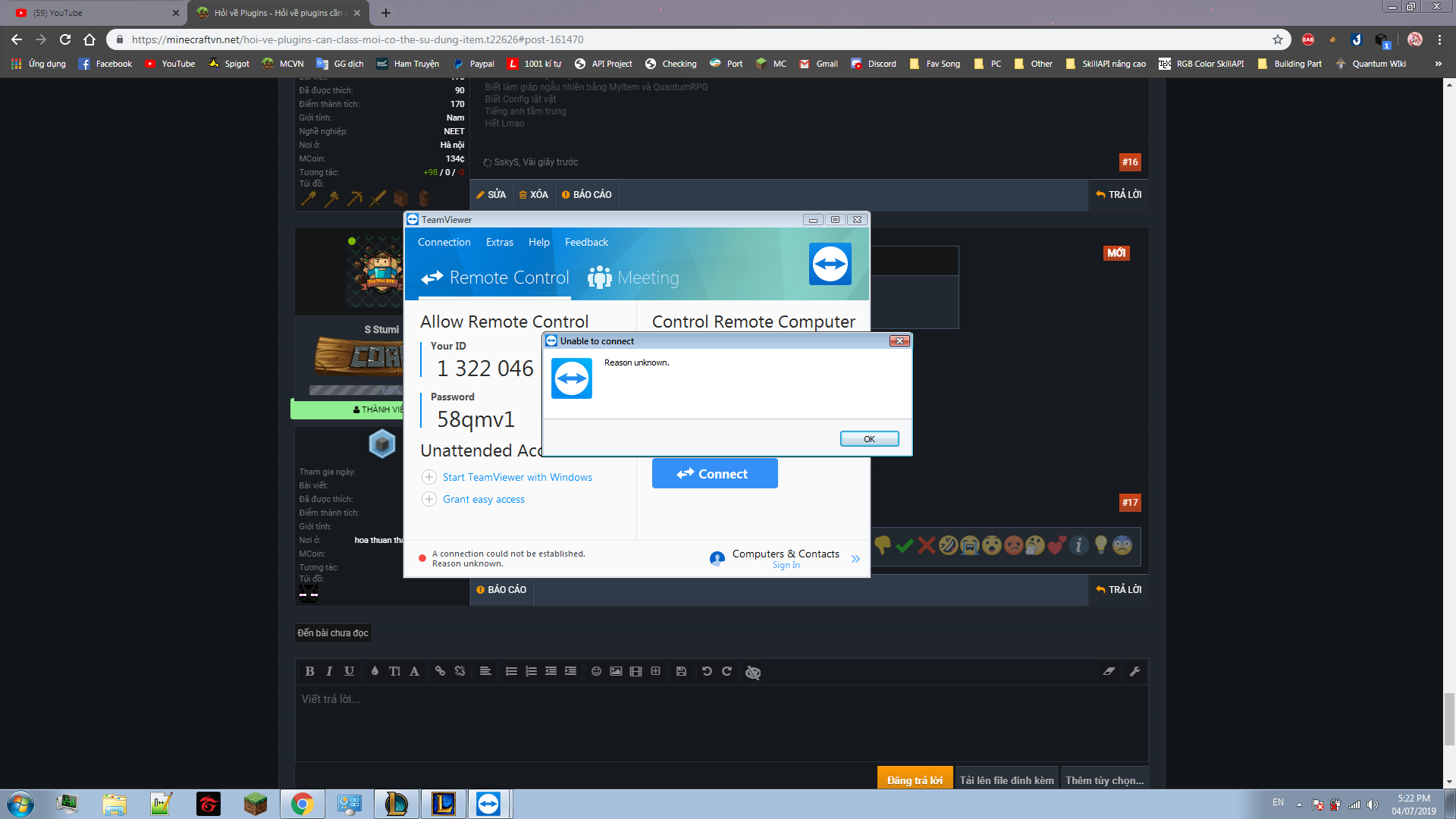Image resolution: width=1456 pixels, height=819 pixels.
Task: Undo the last edit in editor
Action: coord(707,671)
